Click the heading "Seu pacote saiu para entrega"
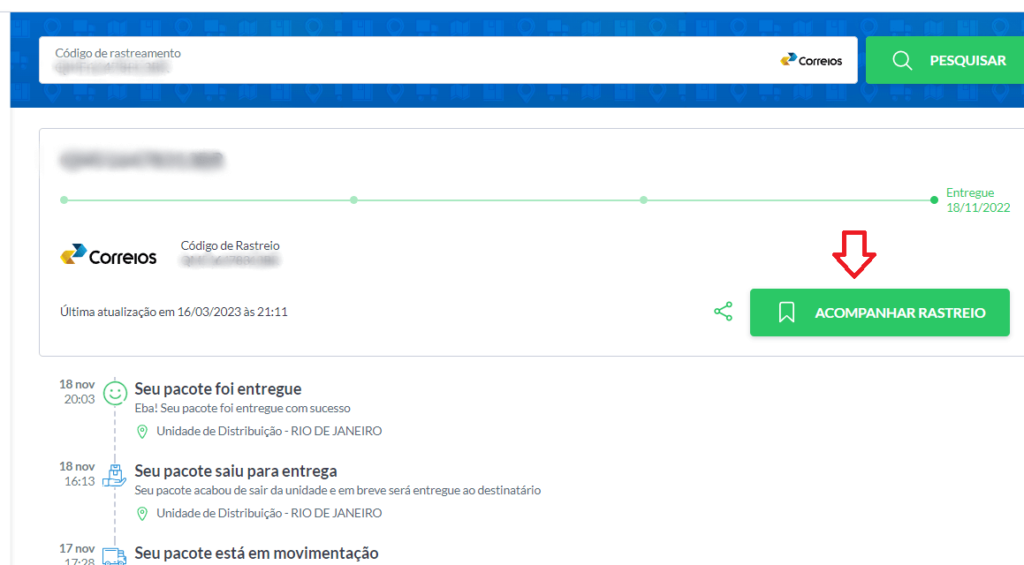The width and height of the screenshot is (1024, 565). (x=236, y=471)
